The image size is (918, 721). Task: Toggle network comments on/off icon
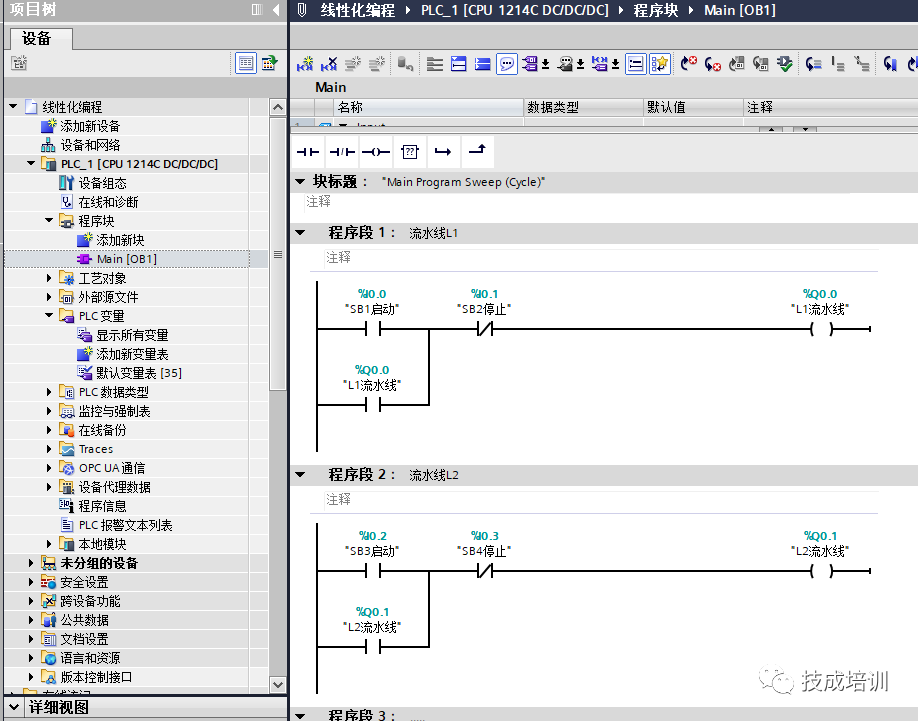point(635,63)
